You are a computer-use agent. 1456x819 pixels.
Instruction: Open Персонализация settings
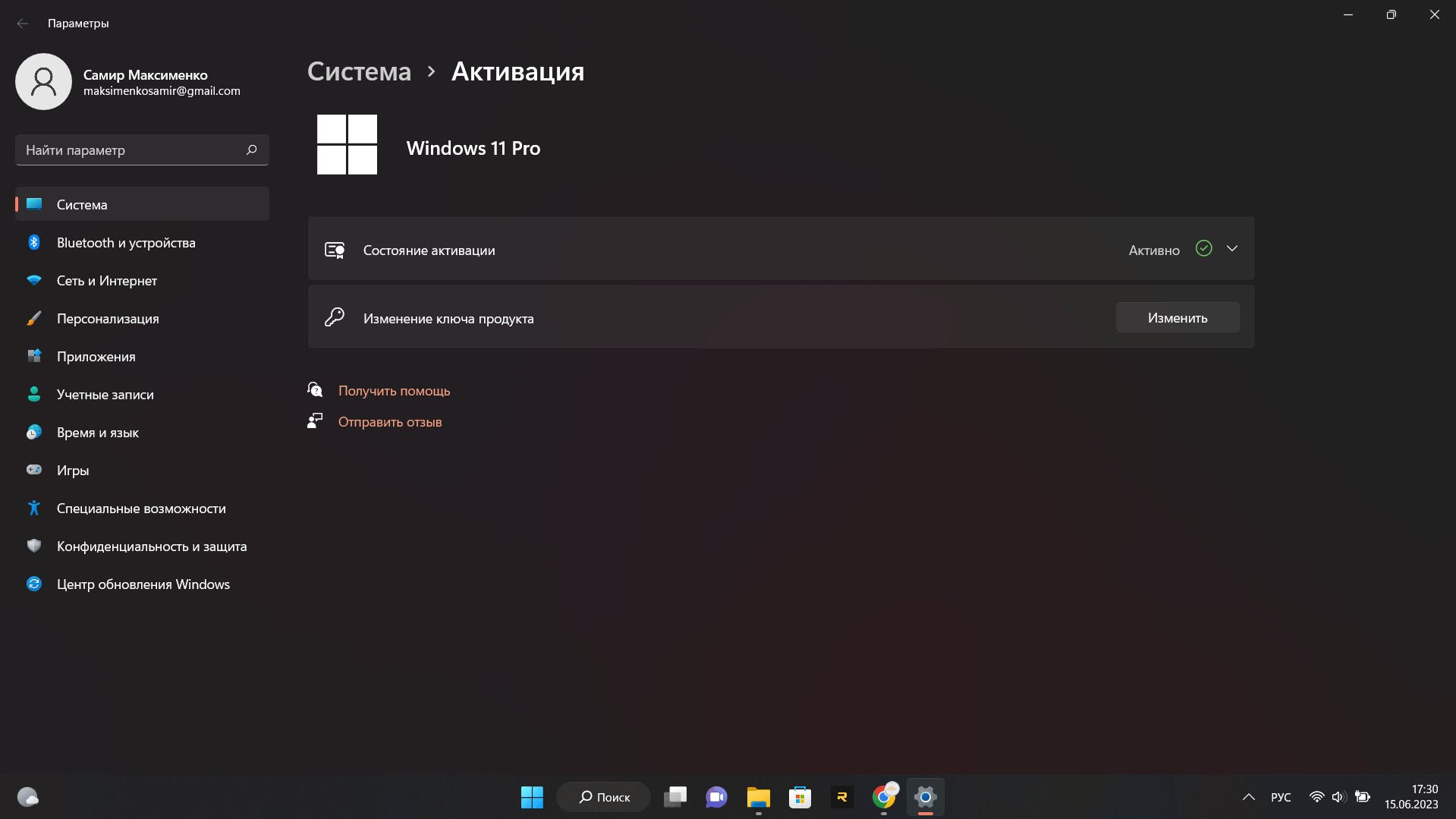pos(142,318)
